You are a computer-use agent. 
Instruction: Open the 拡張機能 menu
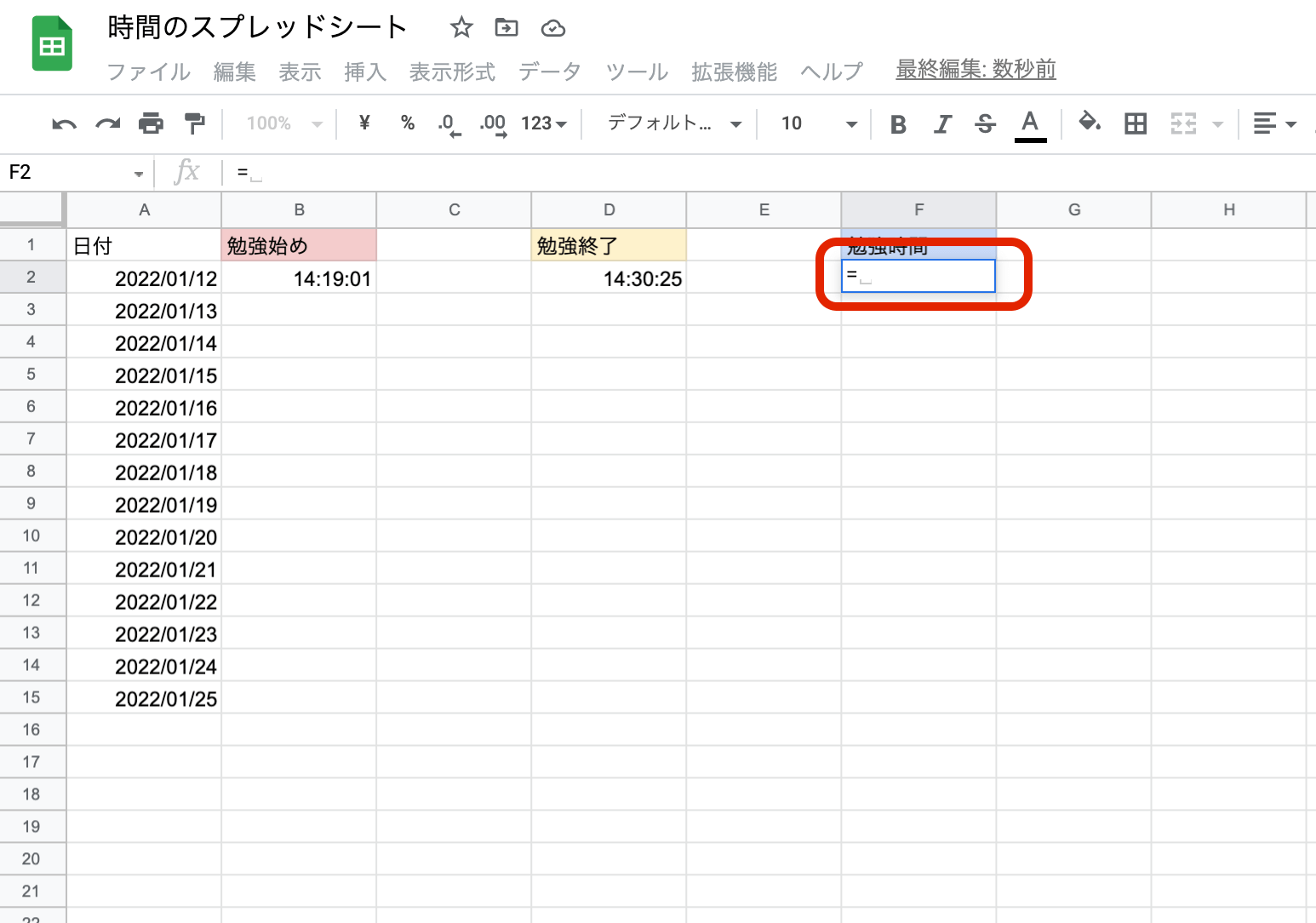tap(734, 72)
